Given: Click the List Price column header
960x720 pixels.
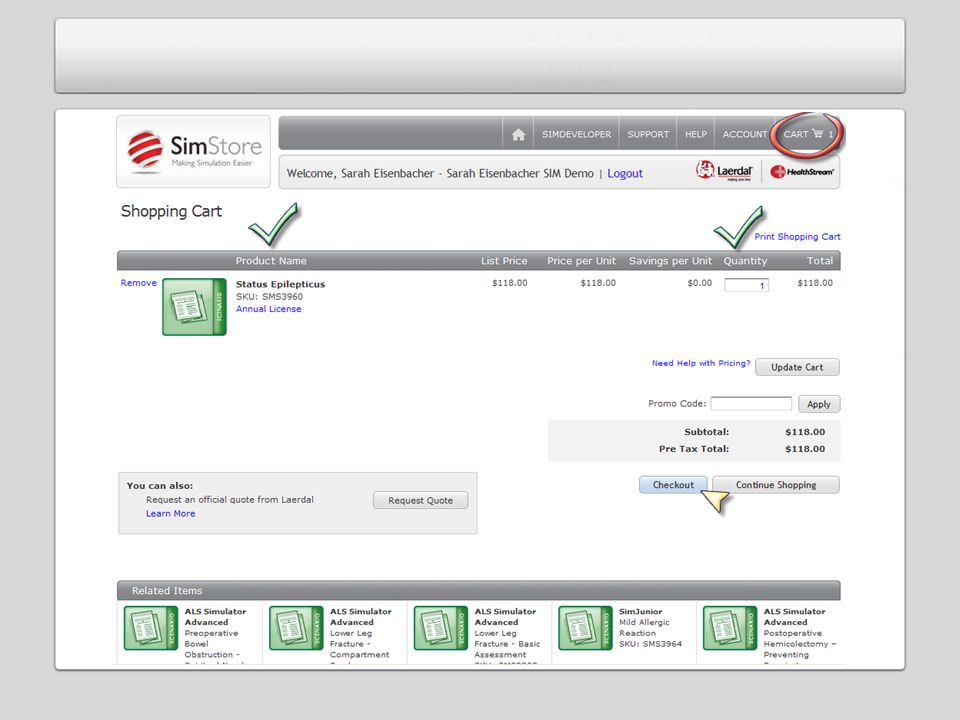Looking at the screenshot, I should point(504,261).
